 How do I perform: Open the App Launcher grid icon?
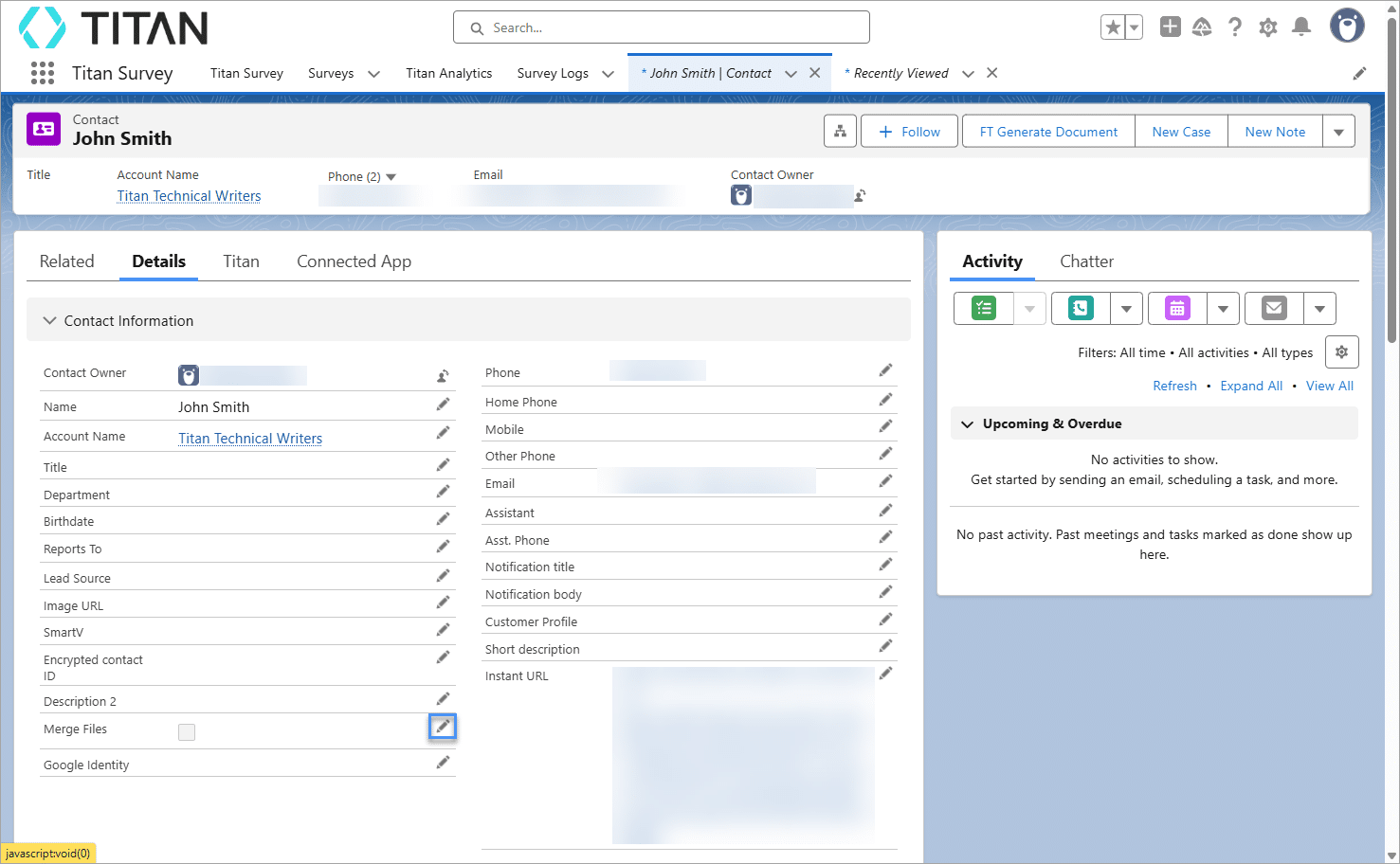click(x=42, y=73)
